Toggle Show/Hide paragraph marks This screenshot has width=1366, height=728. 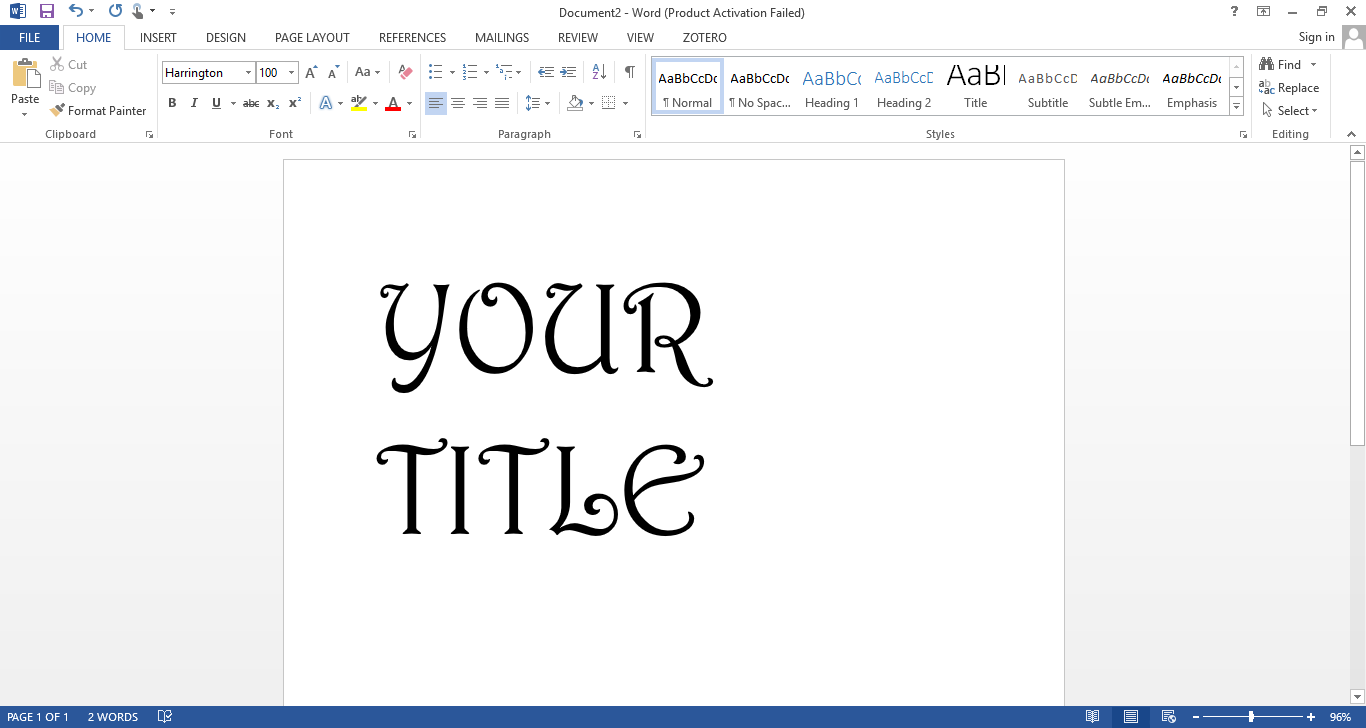pyautogui.click(x=629, y=71)
